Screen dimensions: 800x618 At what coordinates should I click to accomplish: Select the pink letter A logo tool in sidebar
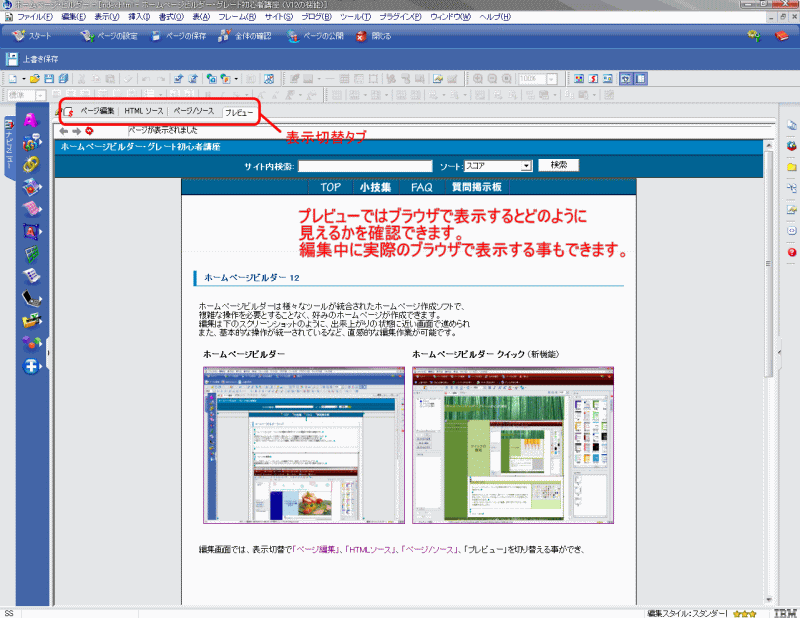pos(31,120)
